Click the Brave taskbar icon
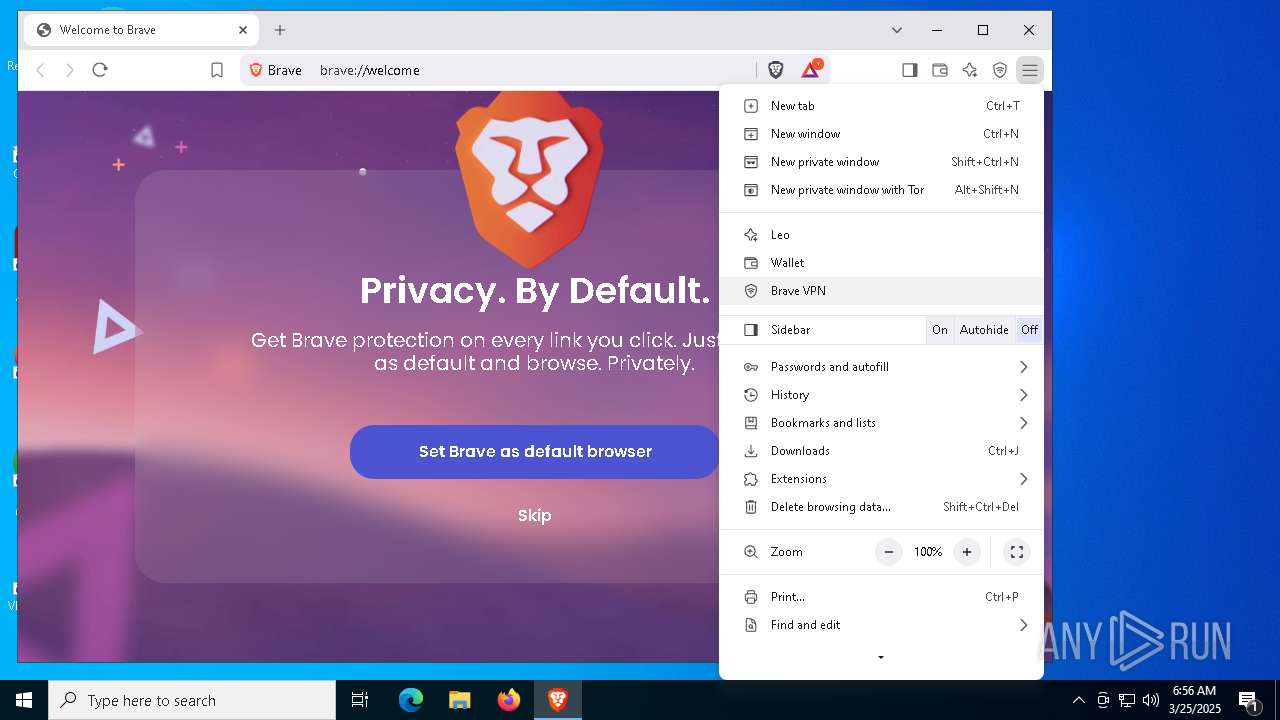 558,700
